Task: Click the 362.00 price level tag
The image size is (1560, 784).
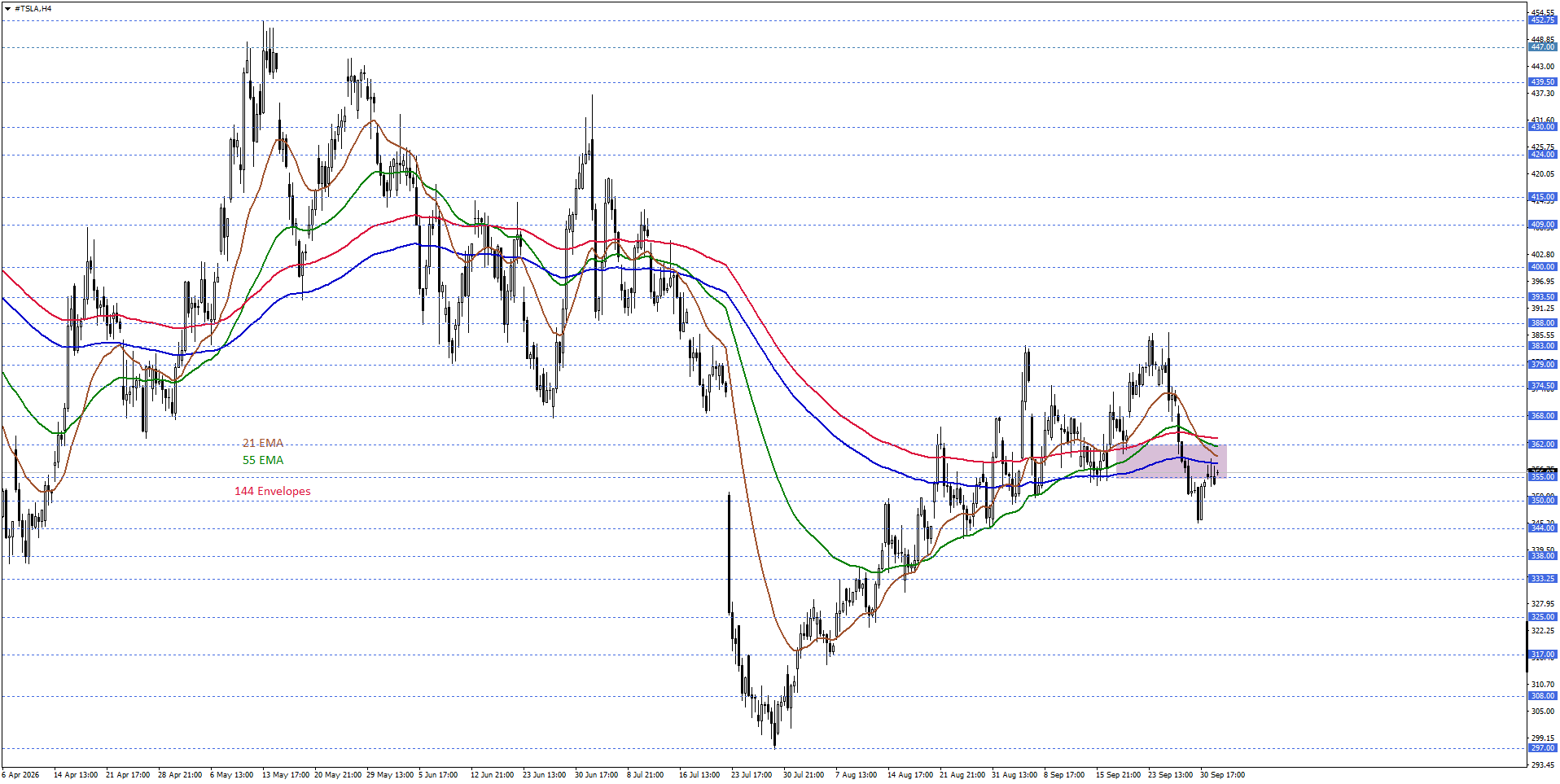Action: click(1542, 445)
